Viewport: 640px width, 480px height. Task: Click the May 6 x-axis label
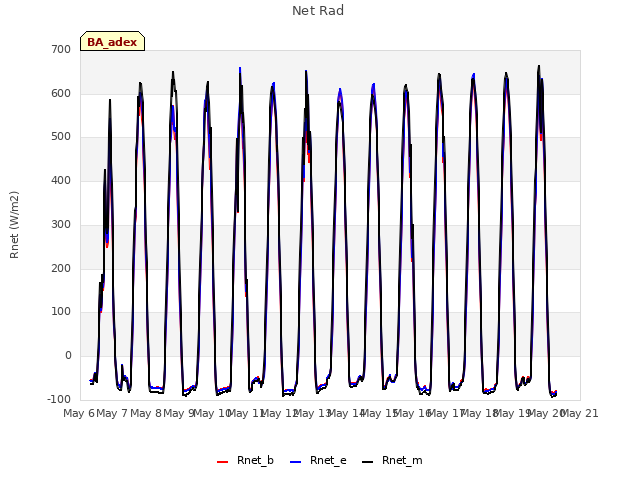(x=79, y=413)
